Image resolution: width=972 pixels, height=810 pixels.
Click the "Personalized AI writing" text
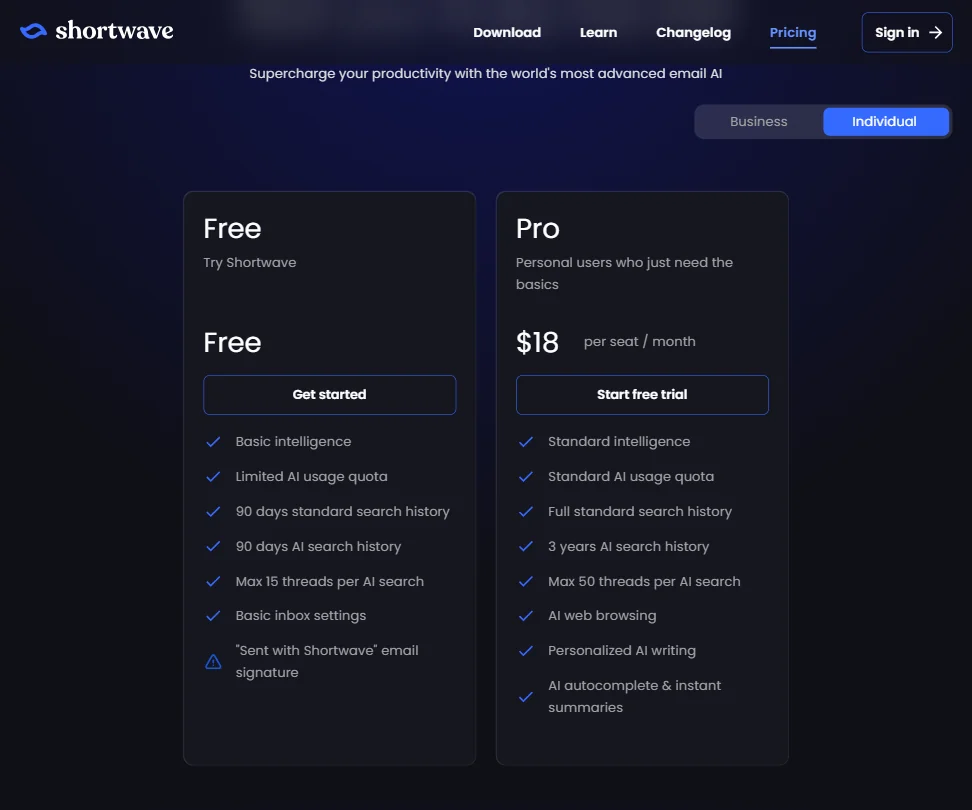(x=622, y=651)
